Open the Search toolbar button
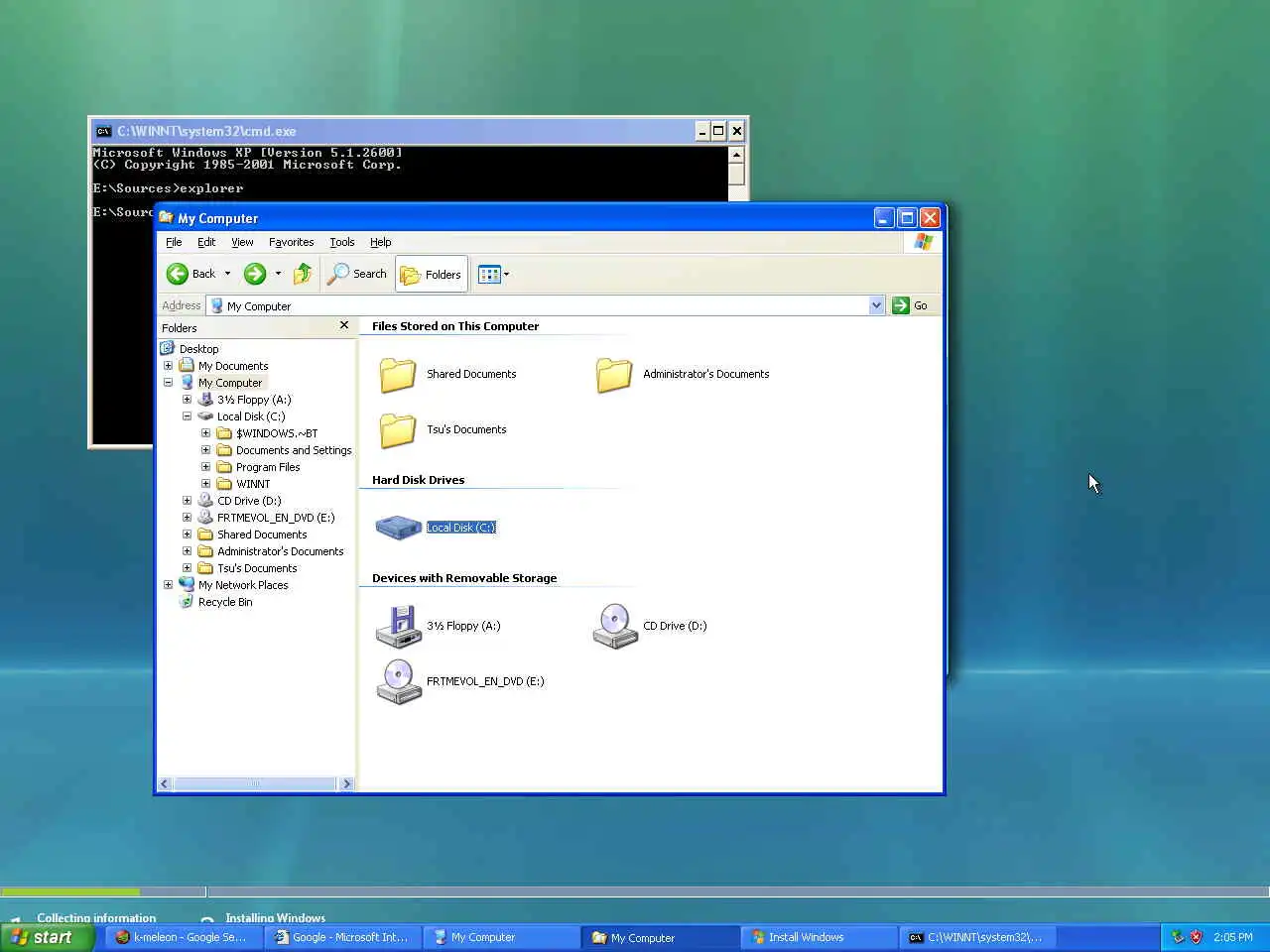 pyautogui.click(x=357, y=274)
